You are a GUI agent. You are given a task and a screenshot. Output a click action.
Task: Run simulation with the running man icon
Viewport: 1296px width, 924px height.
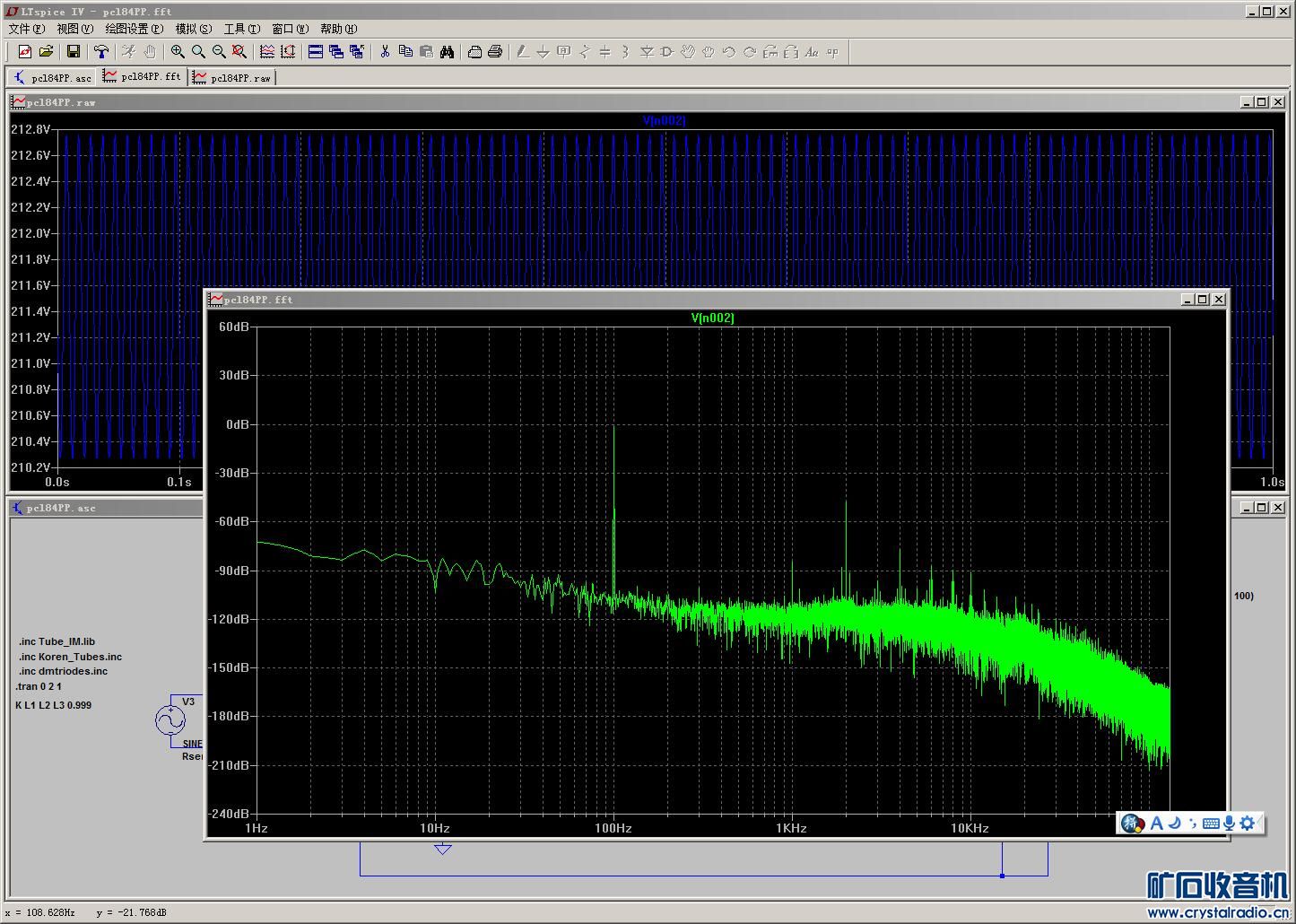129,52
